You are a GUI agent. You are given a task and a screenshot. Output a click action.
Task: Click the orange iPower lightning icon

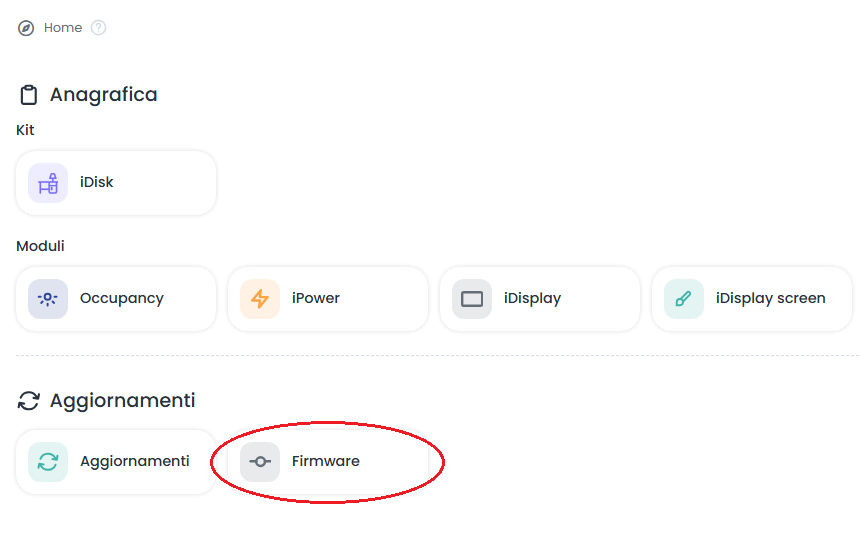[260, 299]
